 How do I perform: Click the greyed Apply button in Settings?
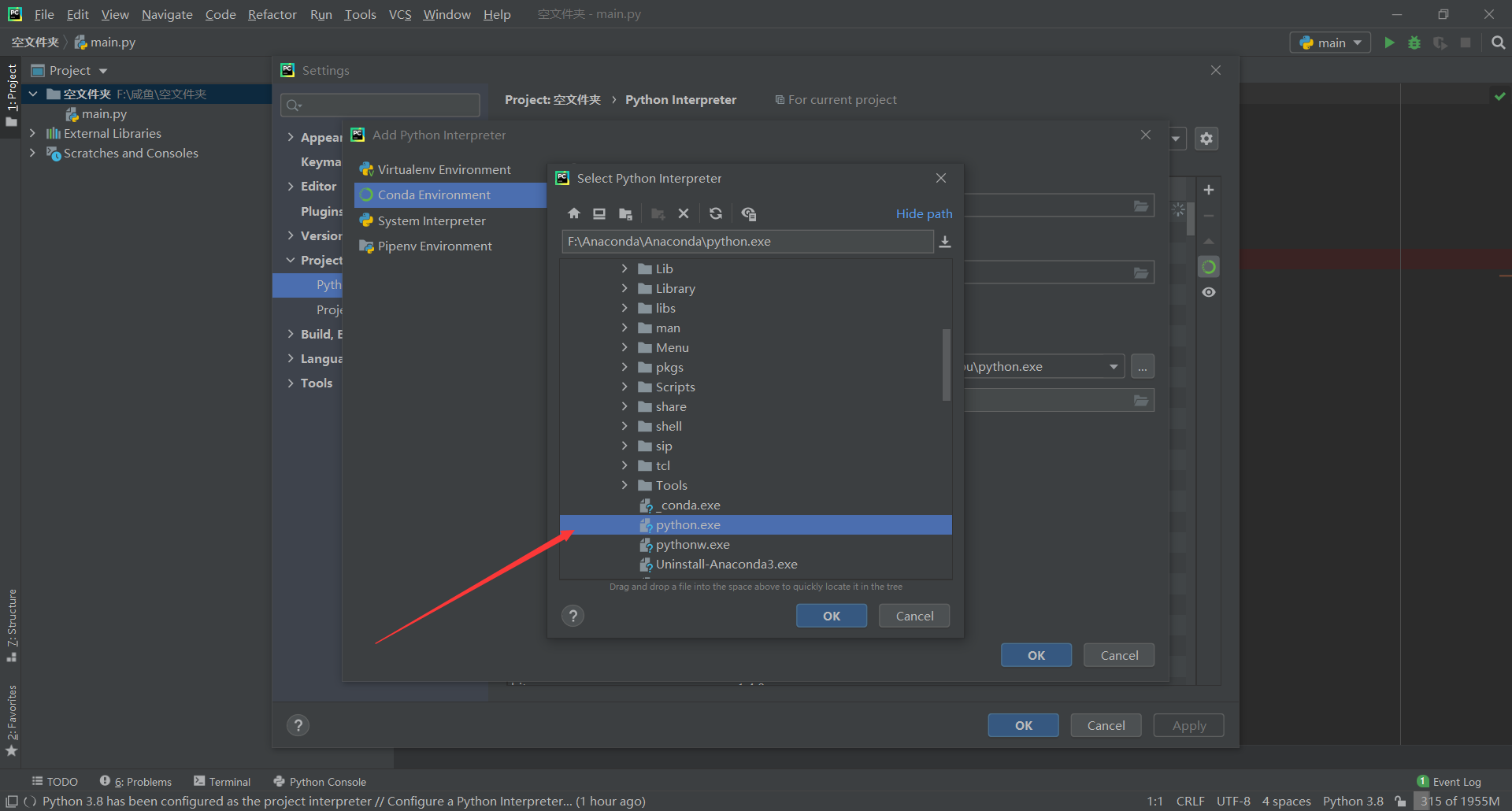pos(1189,725)
